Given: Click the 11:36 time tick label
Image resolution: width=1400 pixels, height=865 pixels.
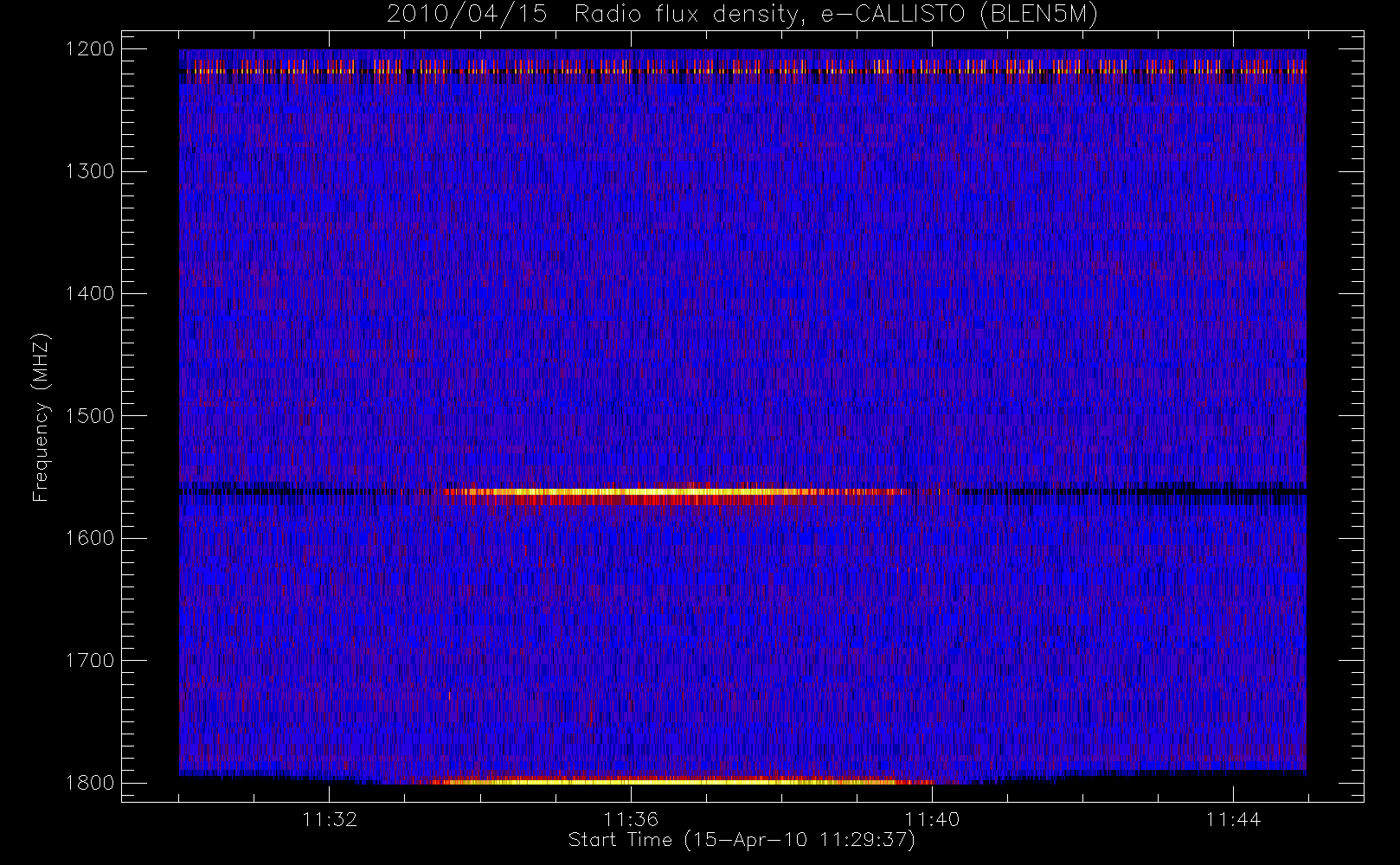Looking at the screenshot, I should 631,819.
